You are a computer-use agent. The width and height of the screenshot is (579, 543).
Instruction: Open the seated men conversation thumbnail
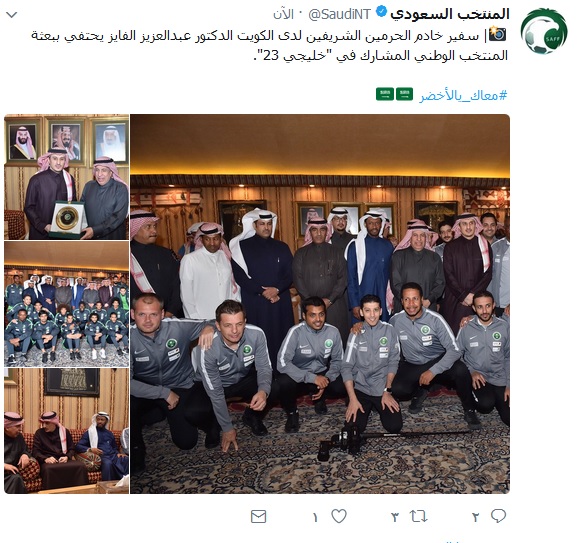click(66, 431)
